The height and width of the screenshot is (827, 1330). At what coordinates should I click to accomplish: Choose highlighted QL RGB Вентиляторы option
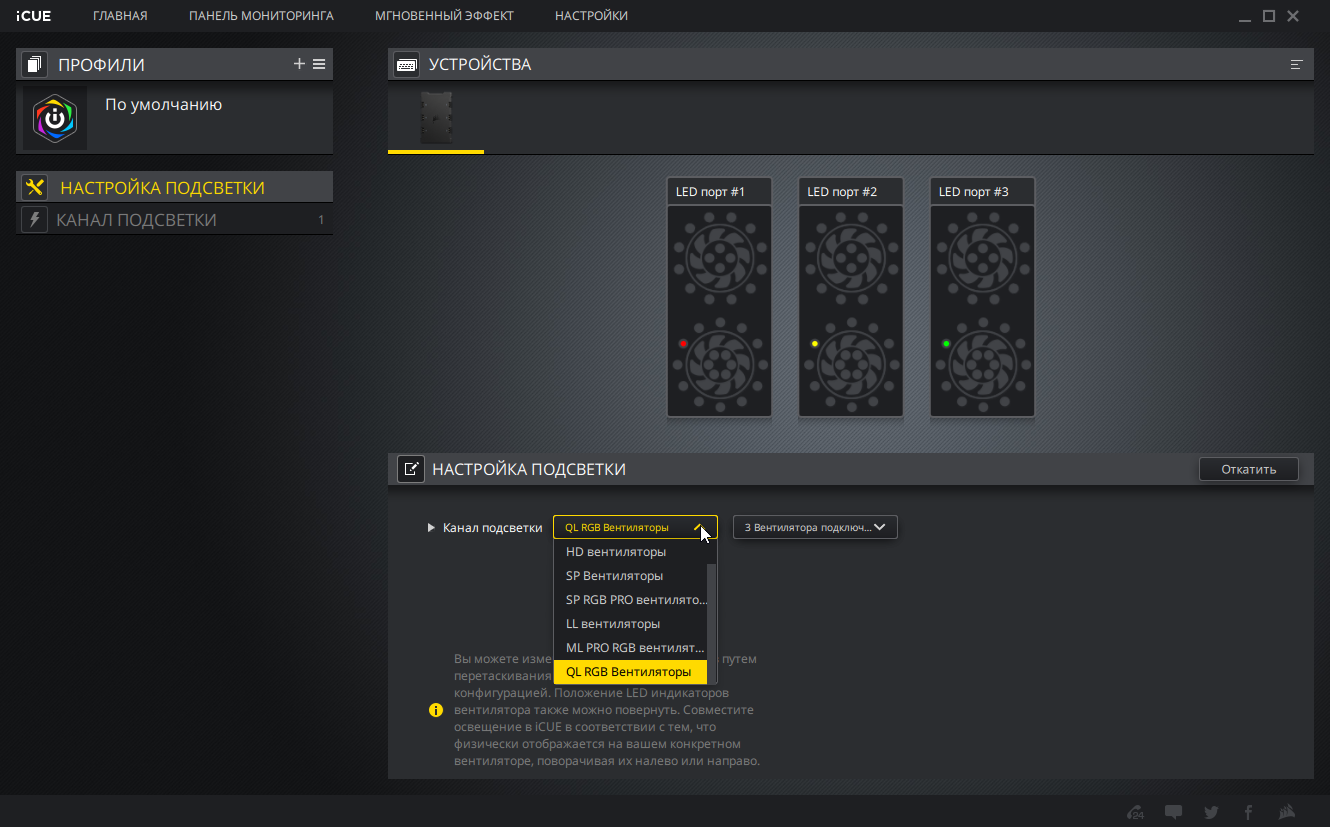[630, 672]
